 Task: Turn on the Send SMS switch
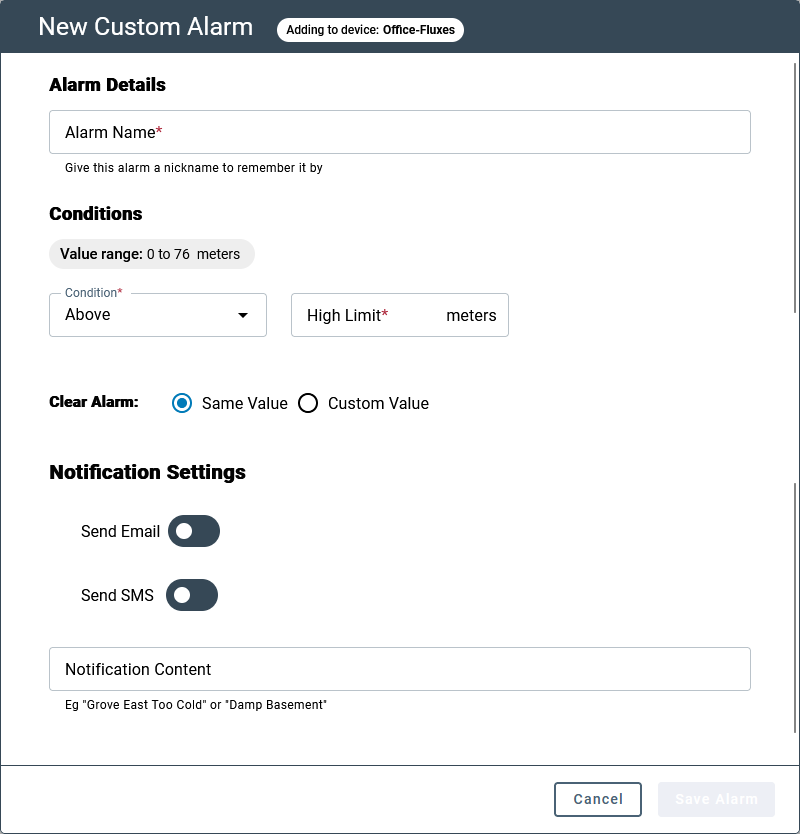[192, 595]
